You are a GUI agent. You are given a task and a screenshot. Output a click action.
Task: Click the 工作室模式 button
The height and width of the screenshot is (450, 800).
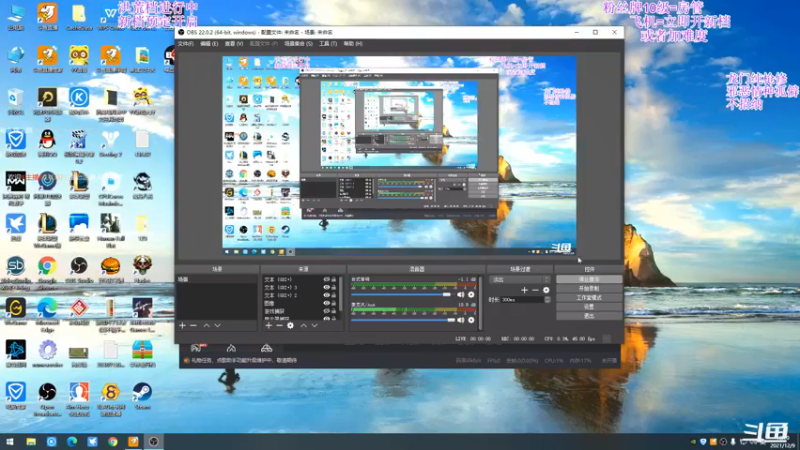click(x=589, y=297)
